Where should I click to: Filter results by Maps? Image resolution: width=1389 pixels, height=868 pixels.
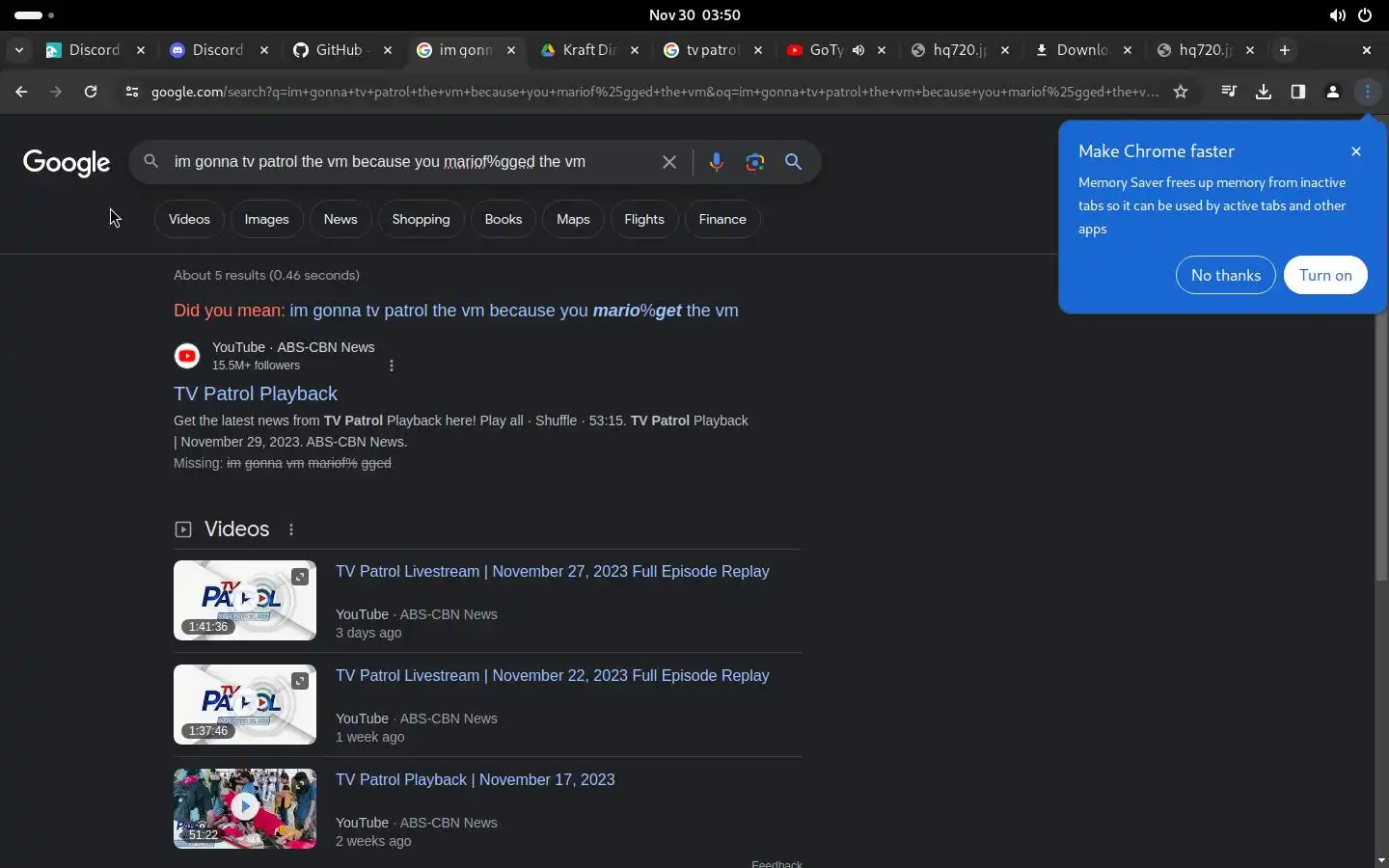point(573,219)
